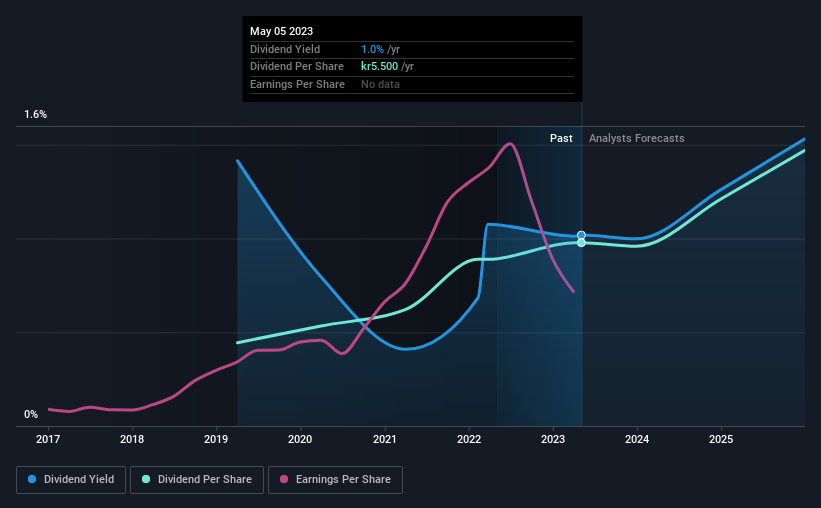Select the teal Dividend Per Share data point marker
Image resolution: width=821 pixels, height=508 pixels.
[x=581, y=242]
